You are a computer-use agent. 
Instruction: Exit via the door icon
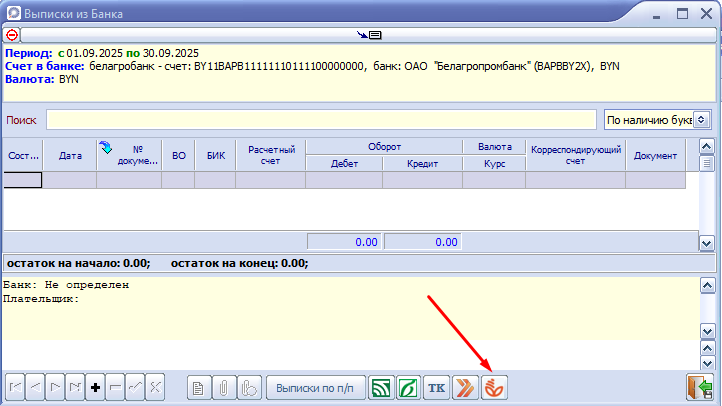tap(698, 387)
